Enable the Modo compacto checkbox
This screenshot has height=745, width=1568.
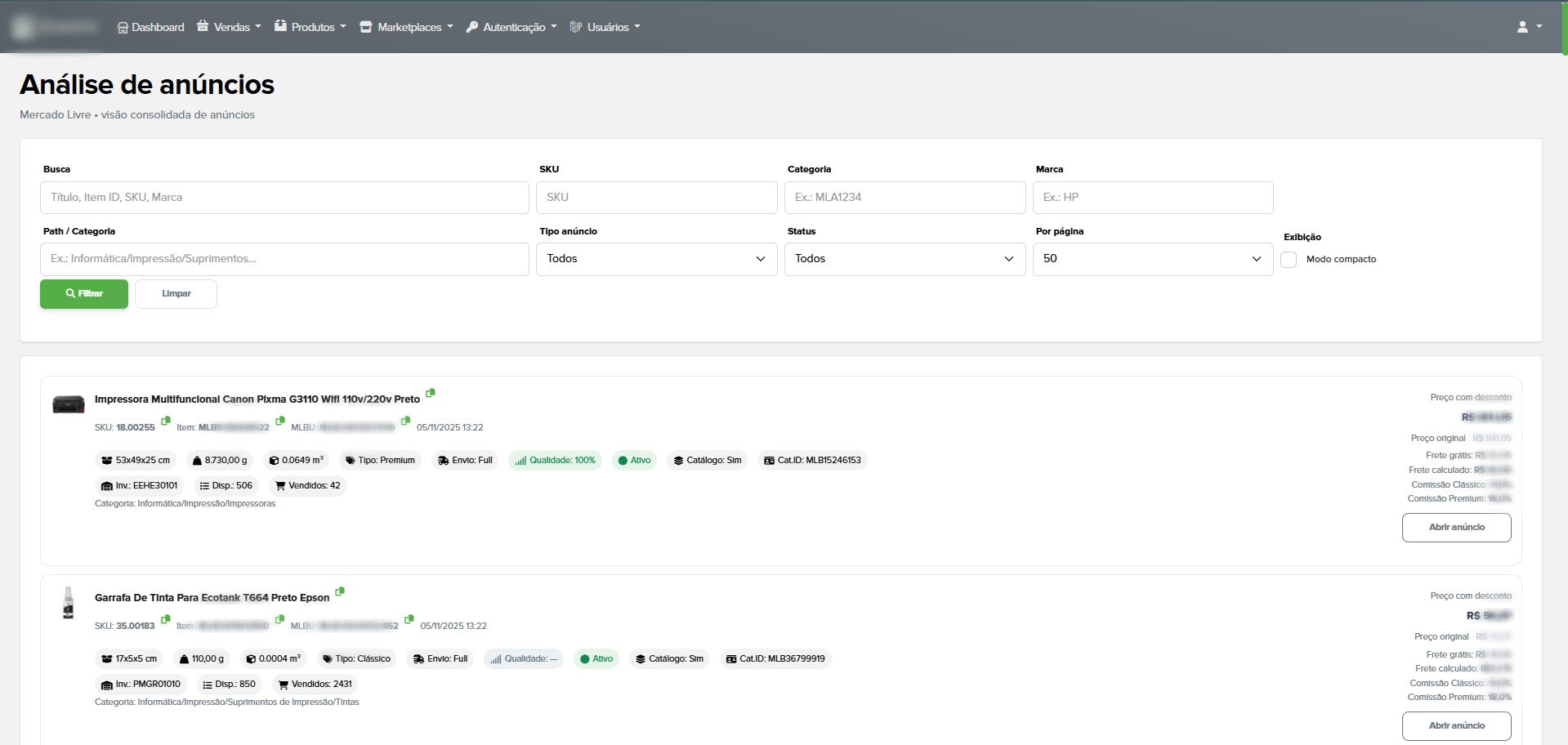coord(1289,259)
